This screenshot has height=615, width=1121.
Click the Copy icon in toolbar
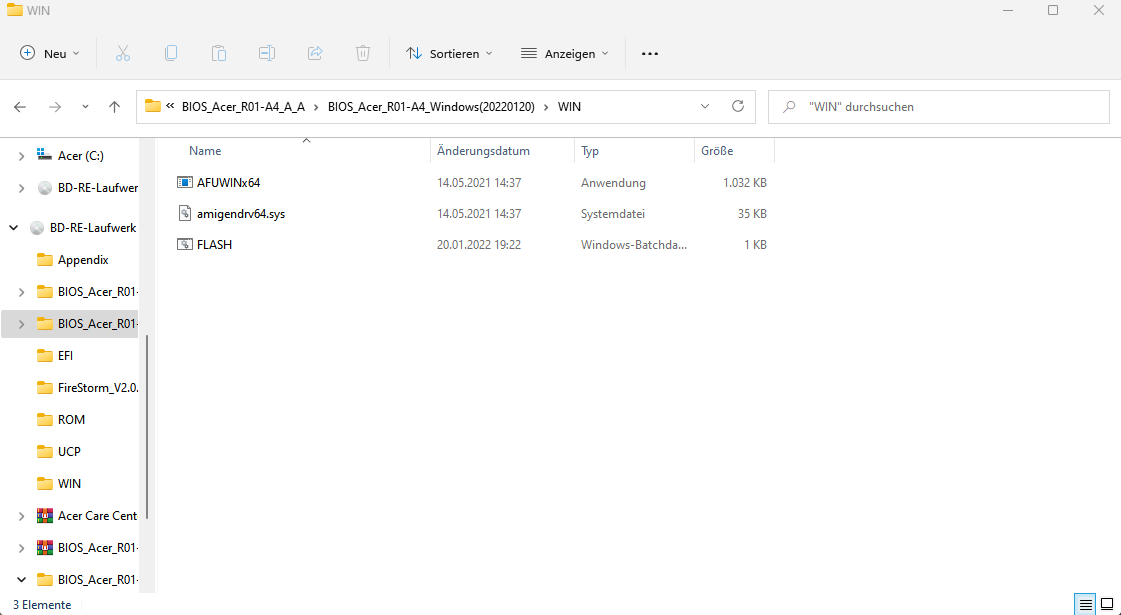coord(171,54)
